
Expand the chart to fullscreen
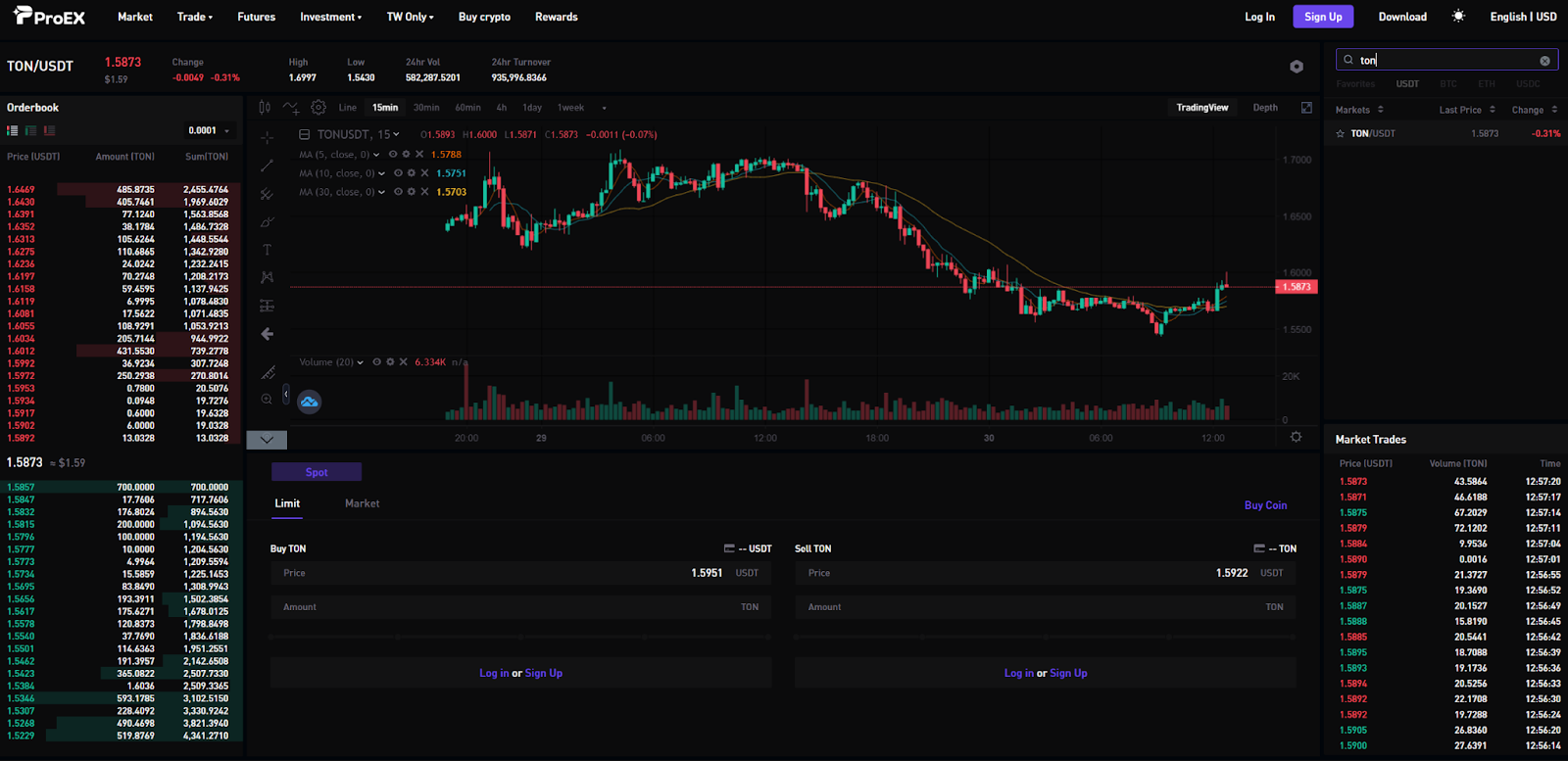pyautogui.click(x=1306, y=108)
